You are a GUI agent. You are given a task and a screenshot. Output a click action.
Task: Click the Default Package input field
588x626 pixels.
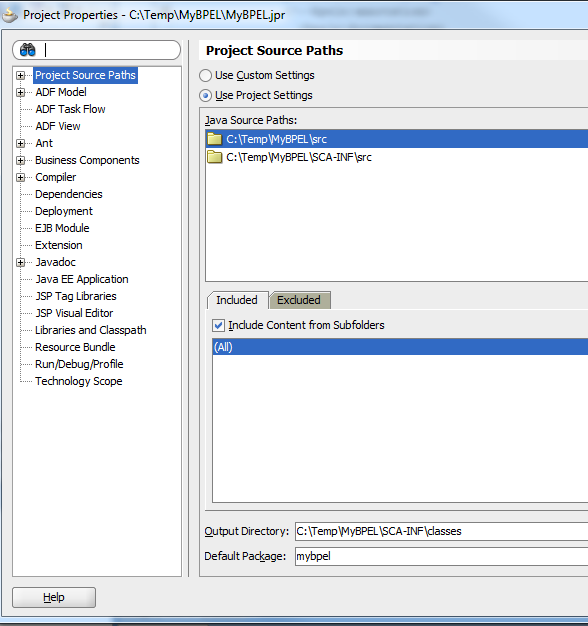tap(441, 556)
